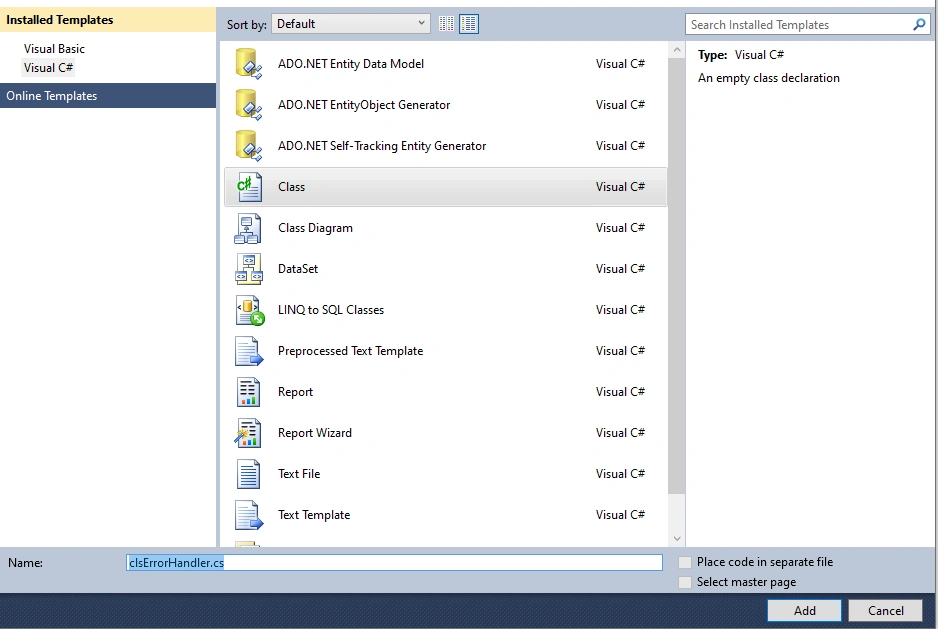Click the LINQ to SQL Classes icon
Viewport: 938px width, 629px height.
249,310
